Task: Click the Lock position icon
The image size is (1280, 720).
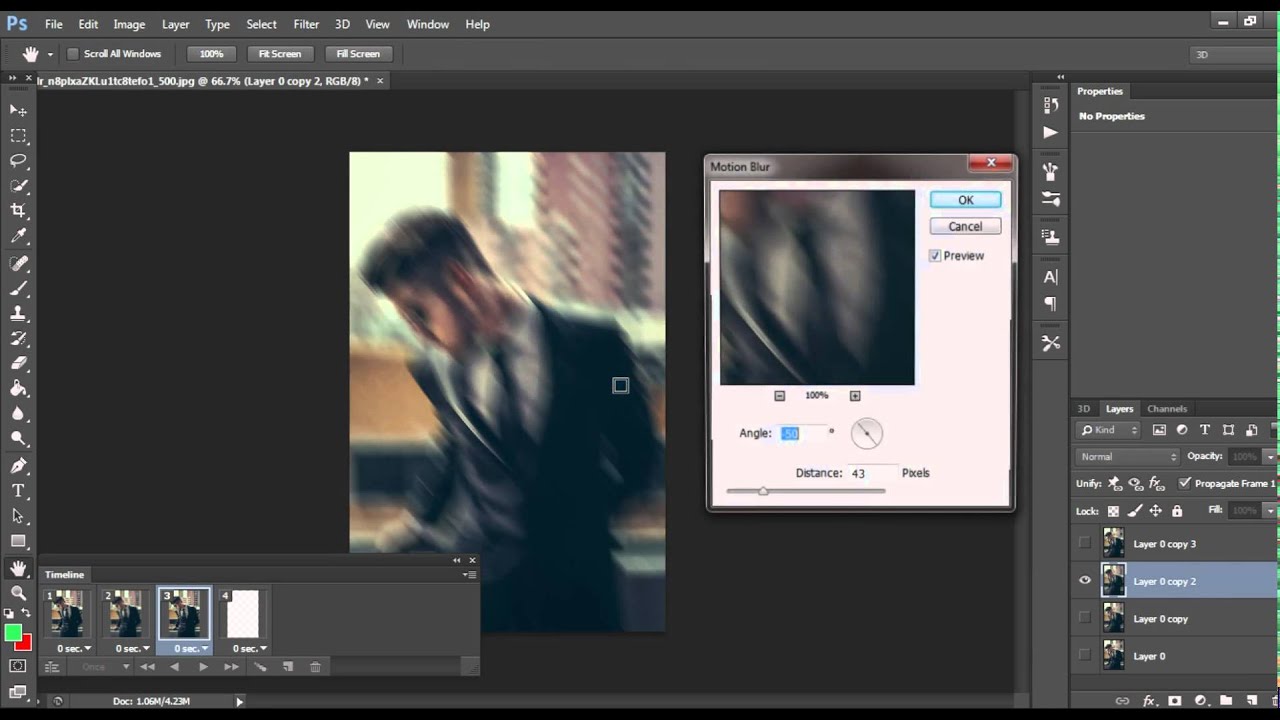Action: (1155, 511)
